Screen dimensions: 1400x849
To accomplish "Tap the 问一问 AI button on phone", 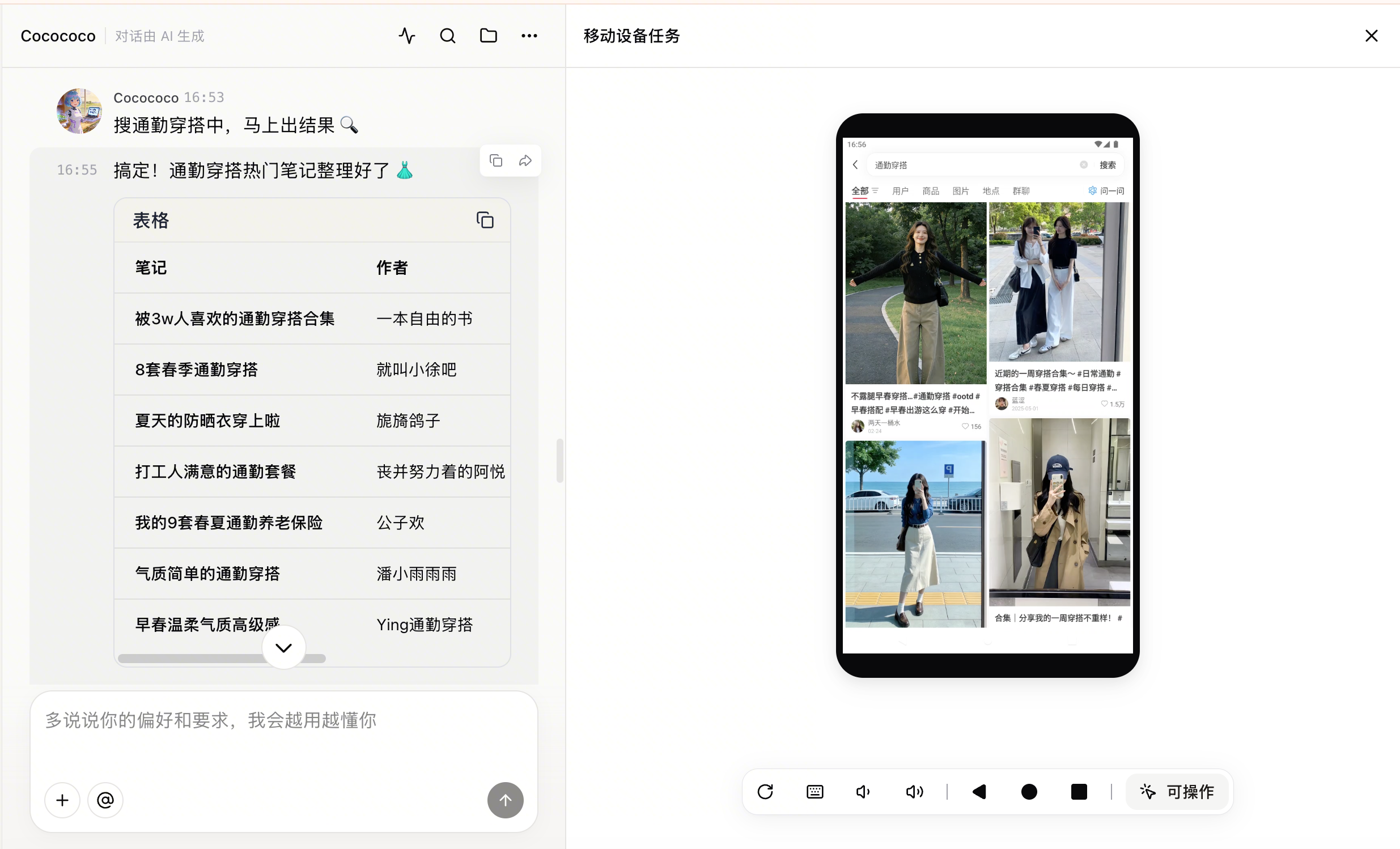I will (1106, 191).
